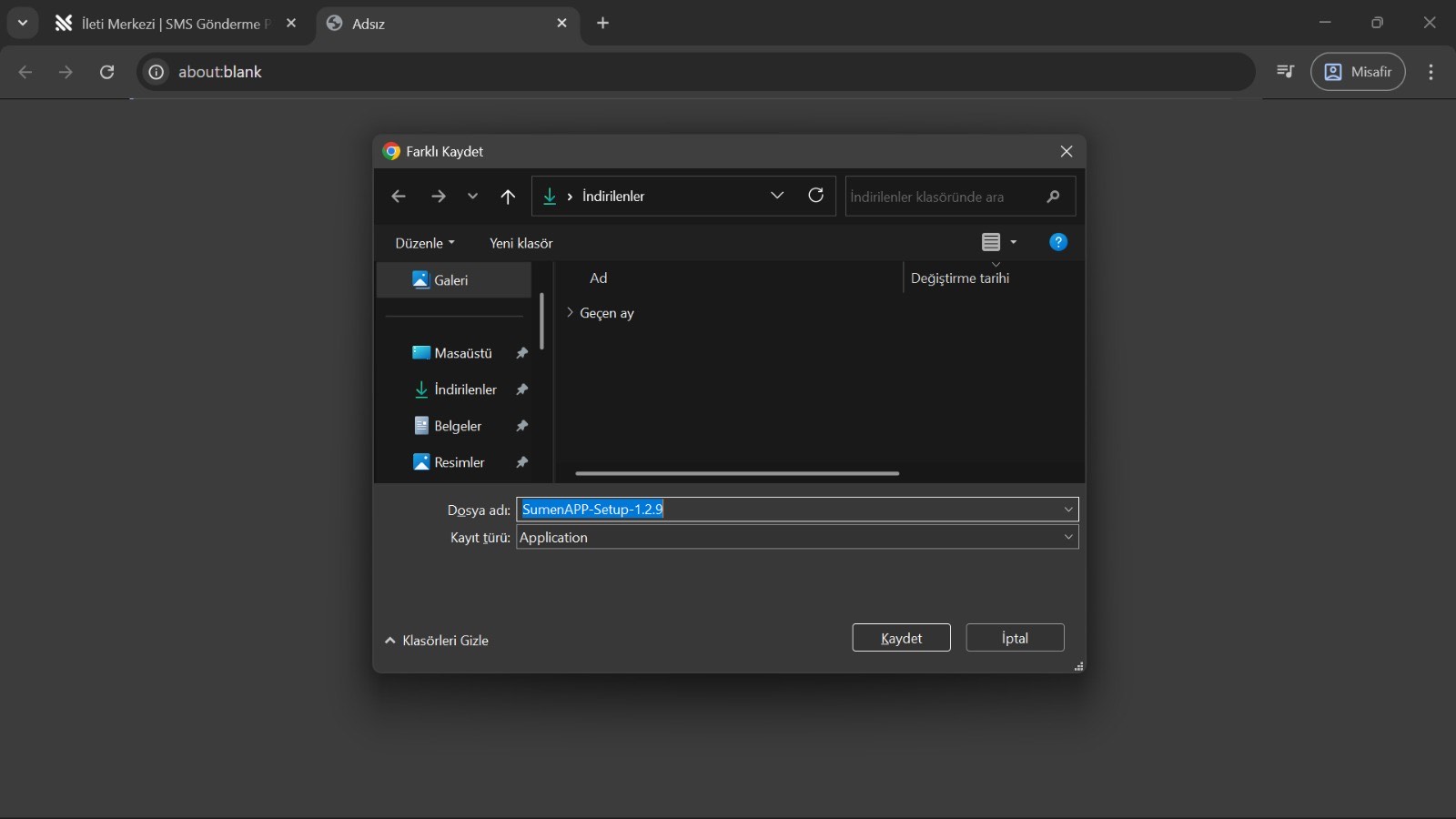Open the Misafir profile menu
This screenshot has width=1456, height=819.
tap(1357, 72)
